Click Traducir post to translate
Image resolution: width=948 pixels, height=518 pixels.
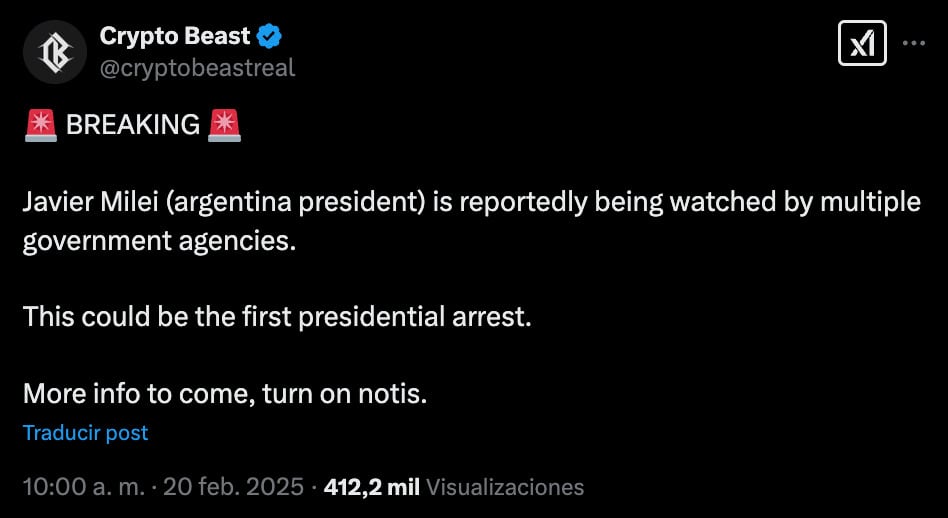[x=85, y=433]
